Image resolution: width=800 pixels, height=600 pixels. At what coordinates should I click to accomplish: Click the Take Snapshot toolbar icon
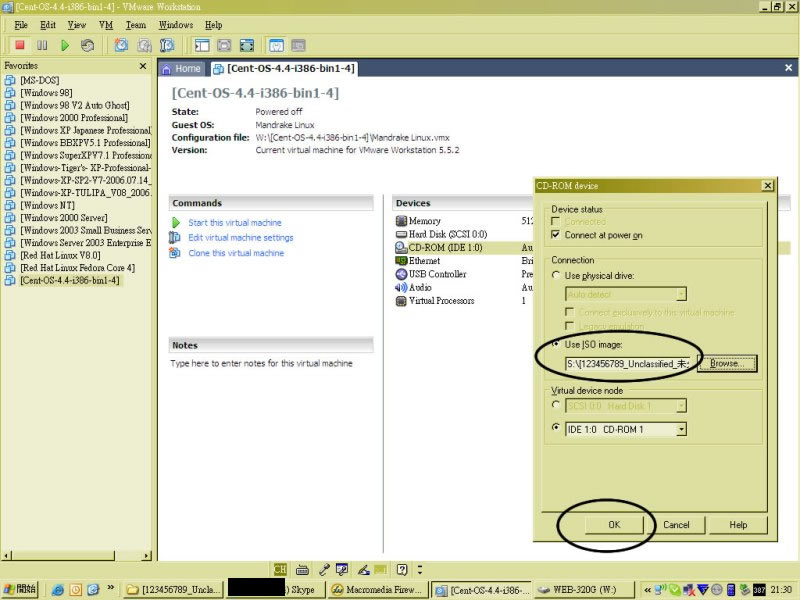121,45
